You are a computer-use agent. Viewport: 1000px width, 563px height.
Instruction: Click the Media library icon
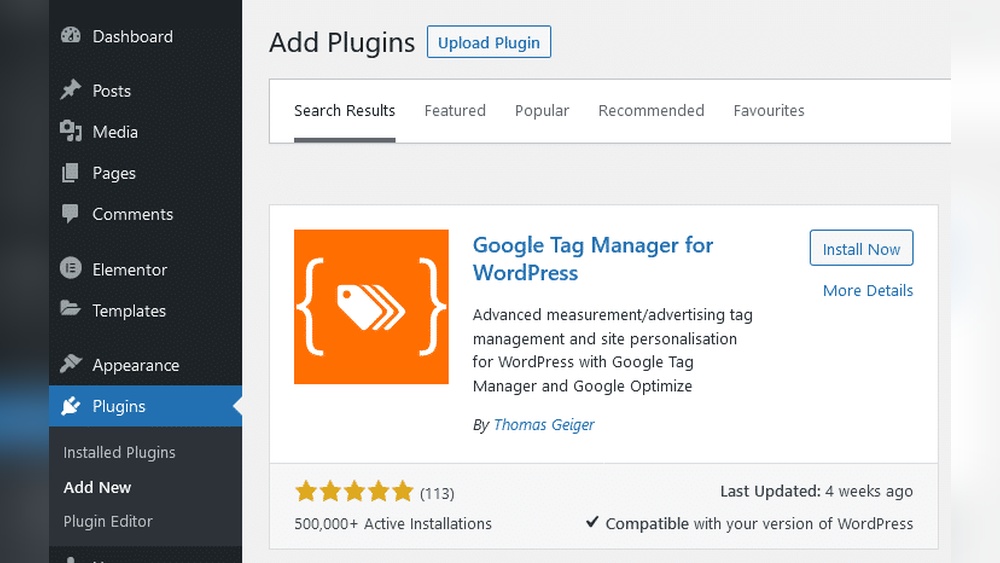[71, 131]
